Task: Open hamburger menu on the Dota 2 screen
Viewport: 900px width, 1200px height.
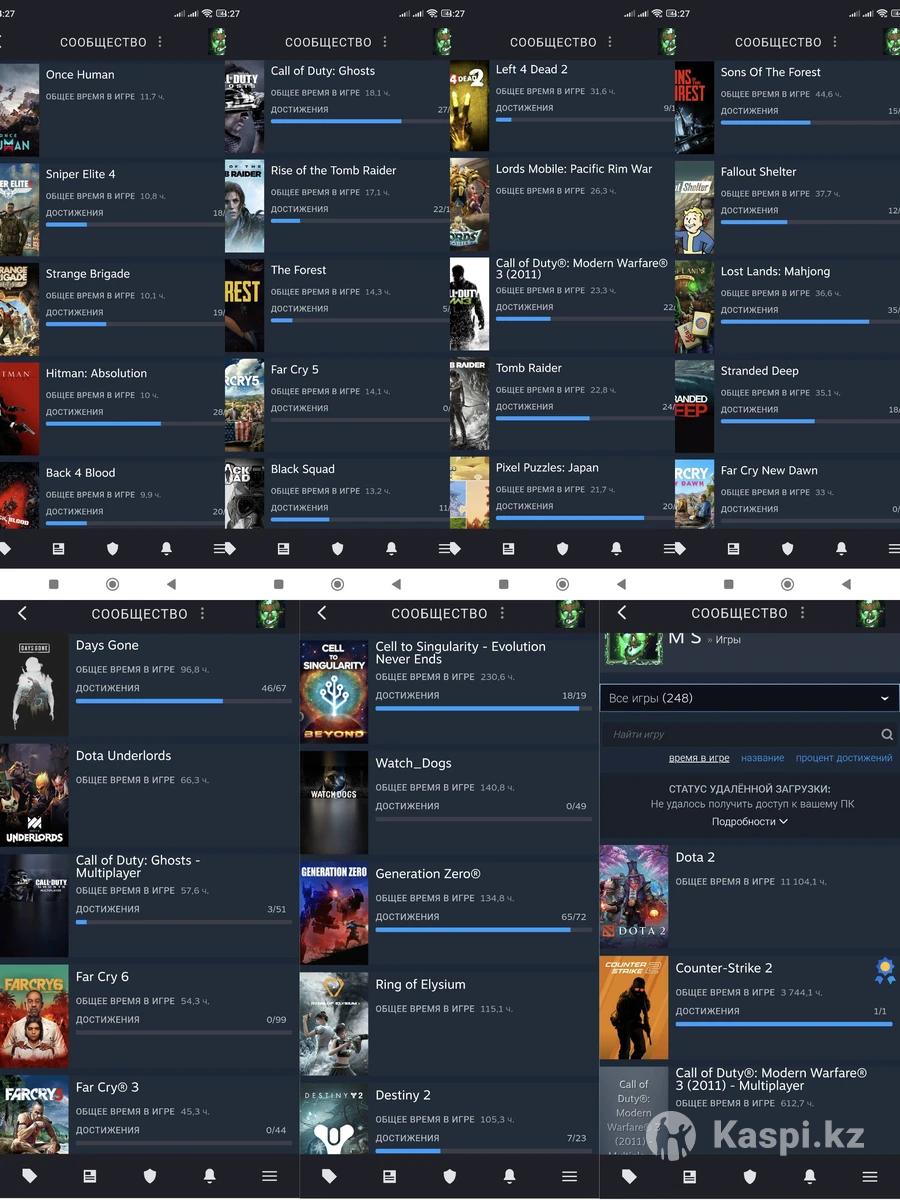Action: 870,1176
